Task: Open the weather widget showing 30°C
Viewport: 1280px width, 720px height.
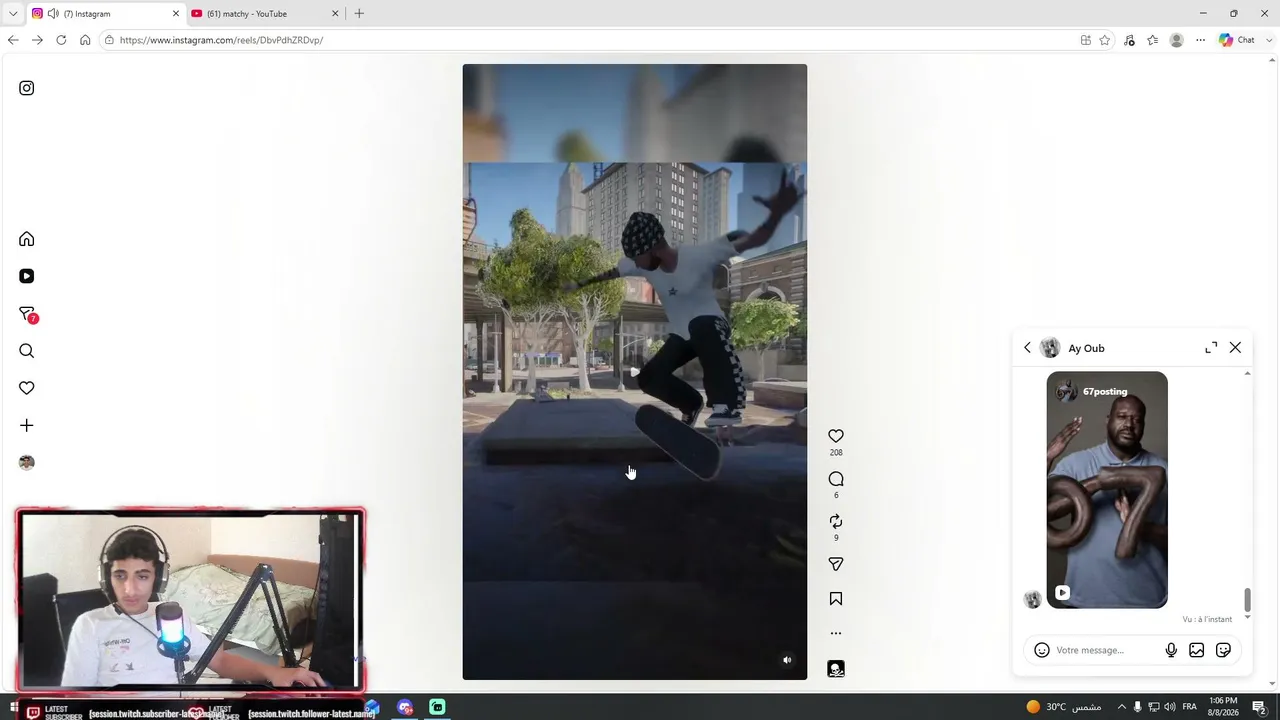Action: (x=1064, y=707)
